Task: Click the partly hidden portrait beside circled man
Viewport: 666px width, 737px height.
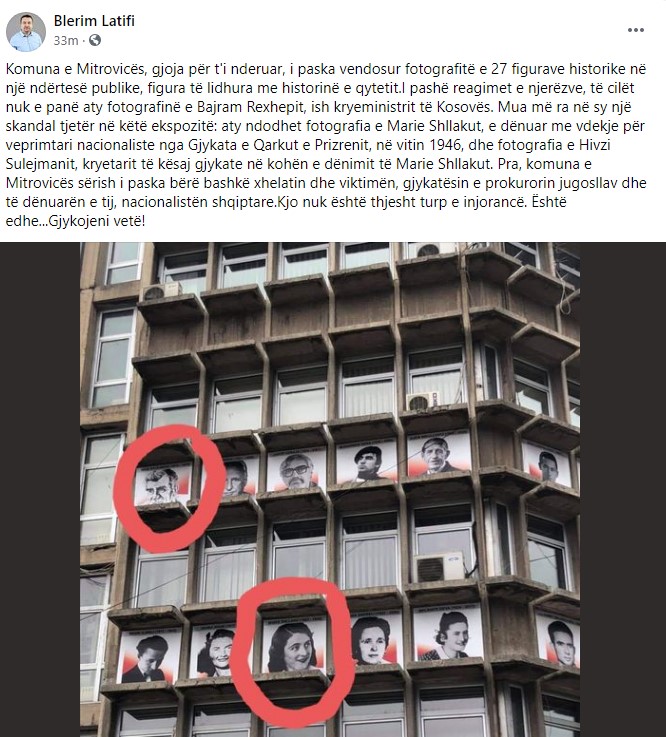Action: pyautogui.click(x=238, y=476)
